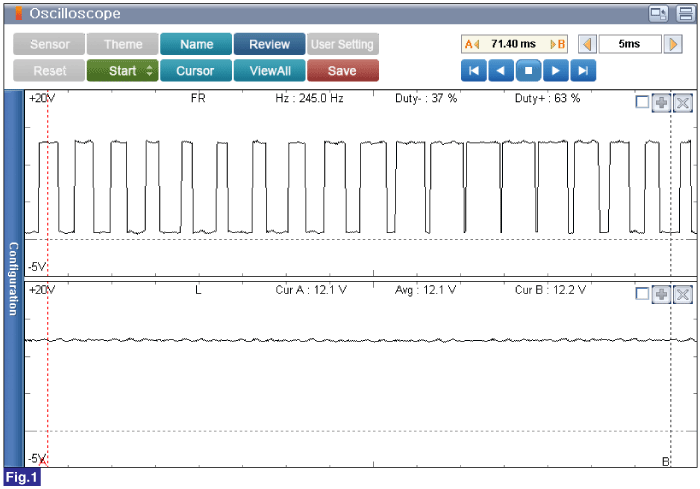
Task: Stop waveform playback
Action: coord(528,71)
